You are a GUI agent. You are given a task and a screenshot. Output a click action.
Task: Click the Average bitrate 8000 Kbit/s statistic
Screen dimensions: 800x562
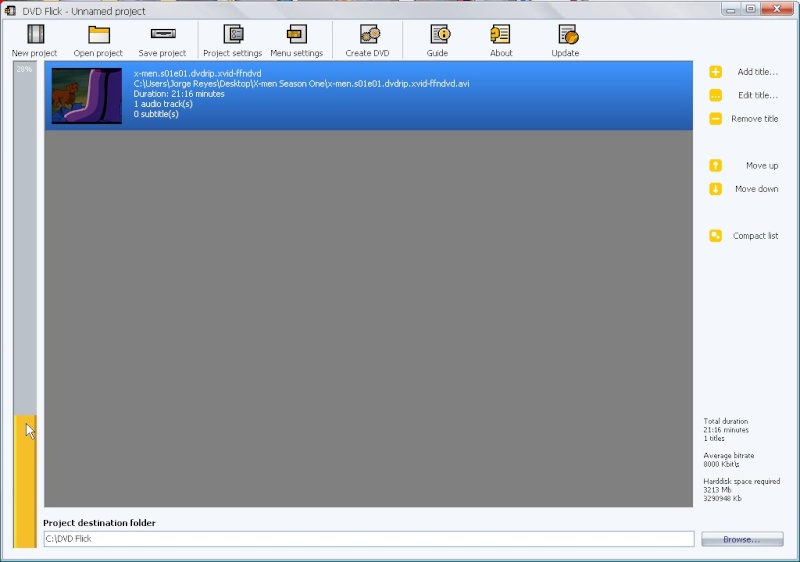[x=729, y=459]
